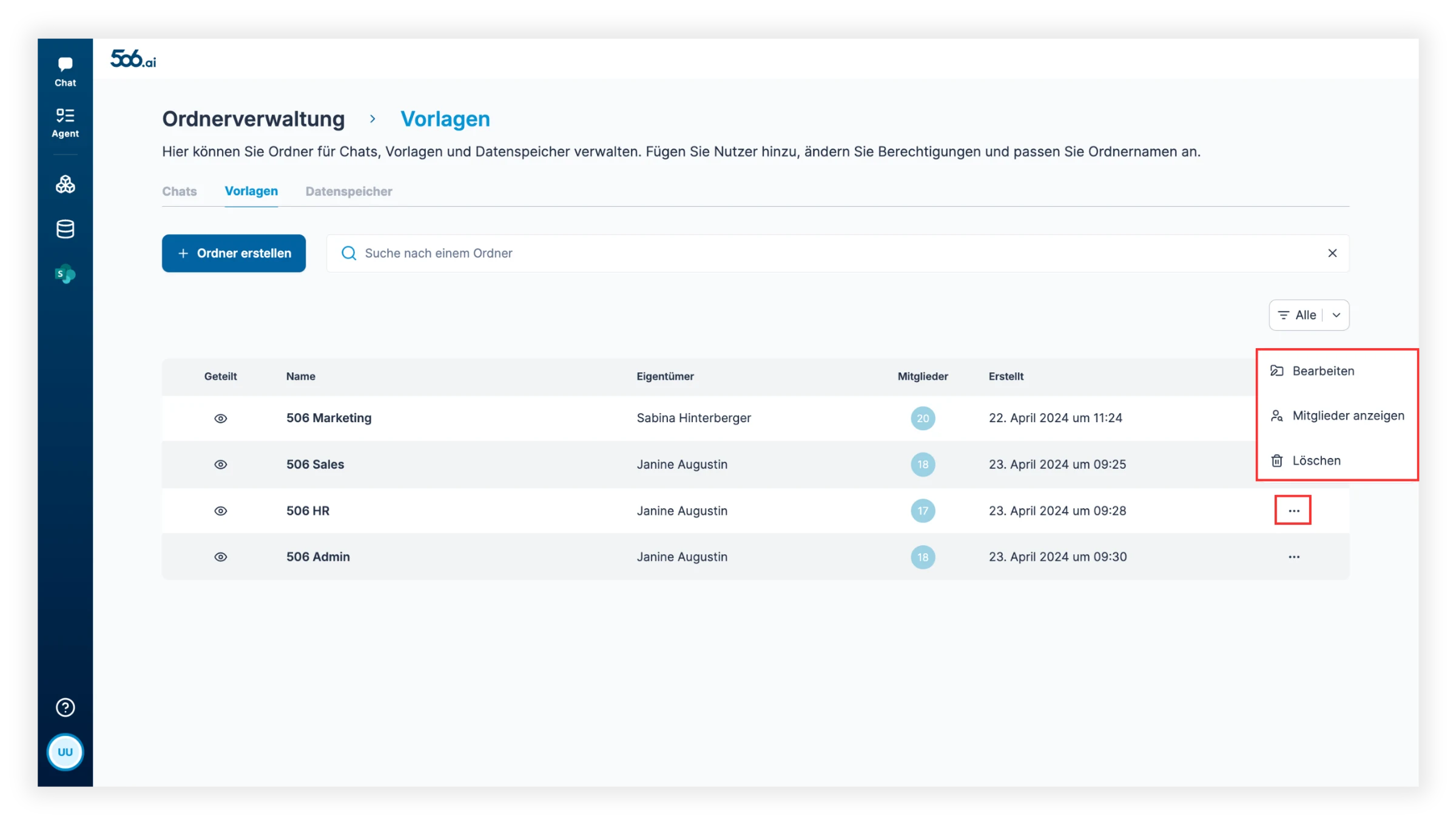1456x825 pixels.
Task: Toggle the eye icon for 506 Sales
Action: 221,465
